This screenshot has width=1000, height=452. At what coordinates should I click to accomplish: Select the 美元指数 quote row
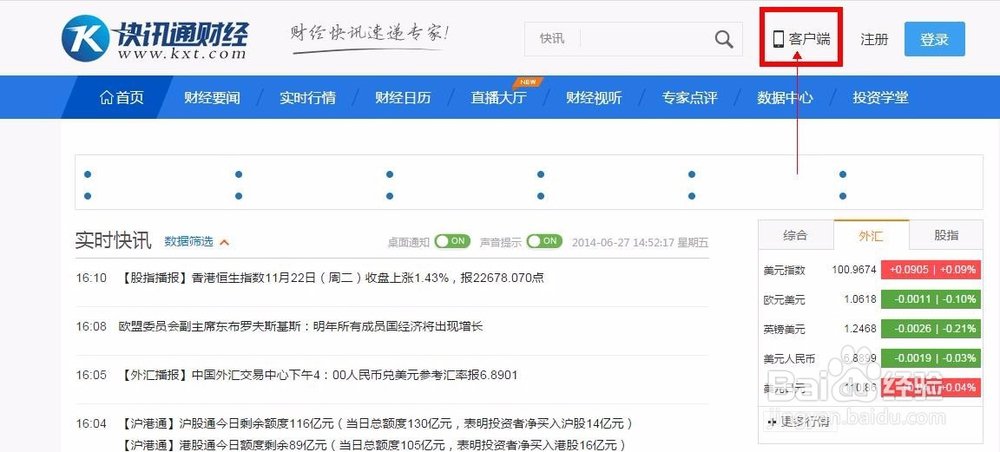point(871,270)
